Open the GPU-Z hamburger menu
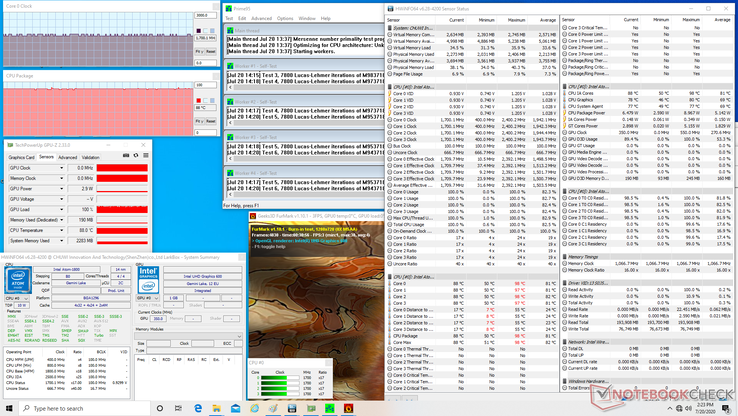Viewport: 738px width, 416px height. 146,156
